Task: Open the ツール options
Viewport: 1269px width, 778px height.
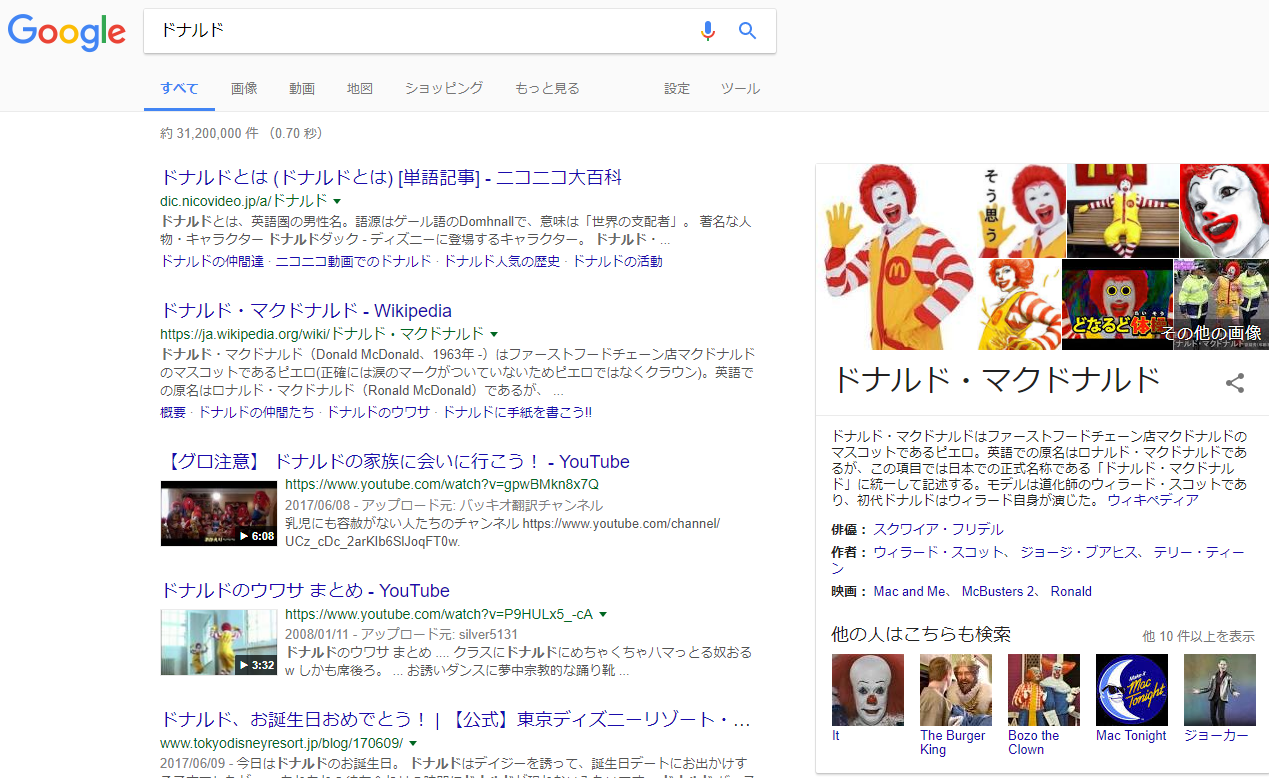Action: pos(741,88)
